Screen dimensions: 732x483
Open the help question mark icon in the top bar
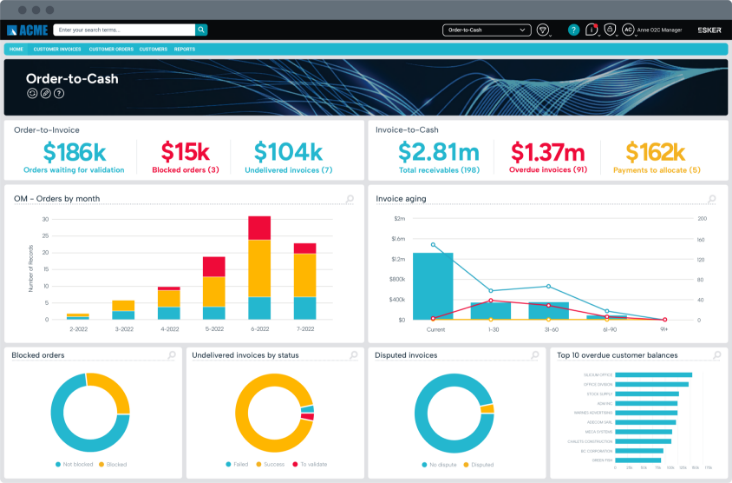point(573,30)
